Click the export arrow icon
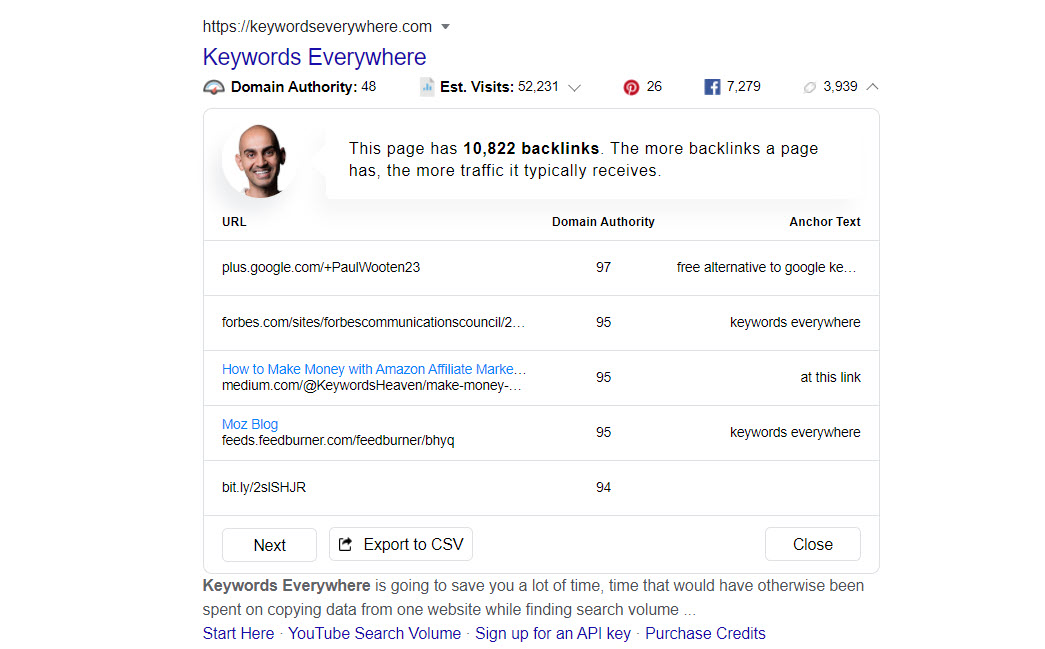This screenshot has width=1045, height=649. point(346,545)
